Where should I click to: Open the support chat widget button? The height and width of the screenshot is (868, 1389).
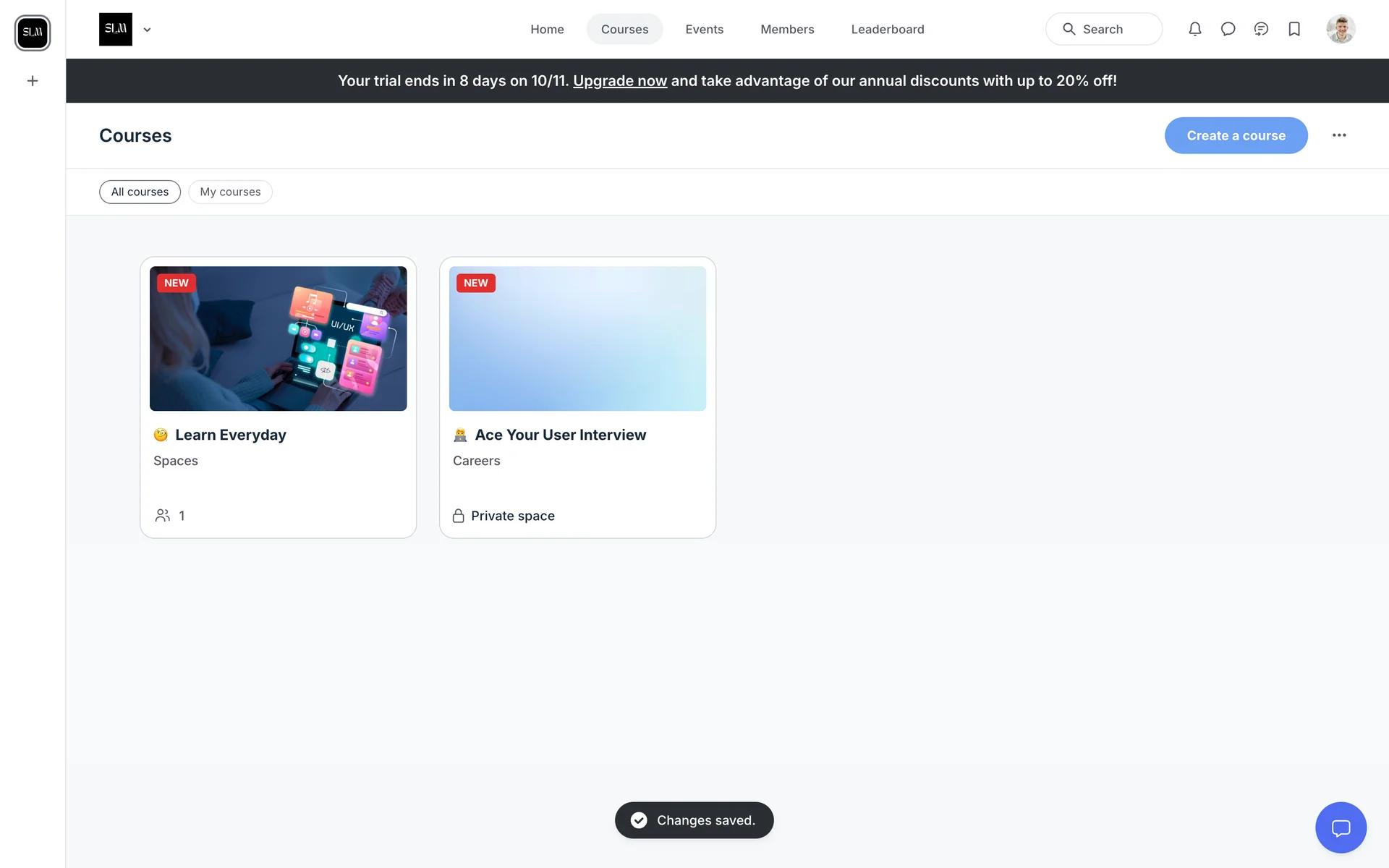click(1341, 827)
